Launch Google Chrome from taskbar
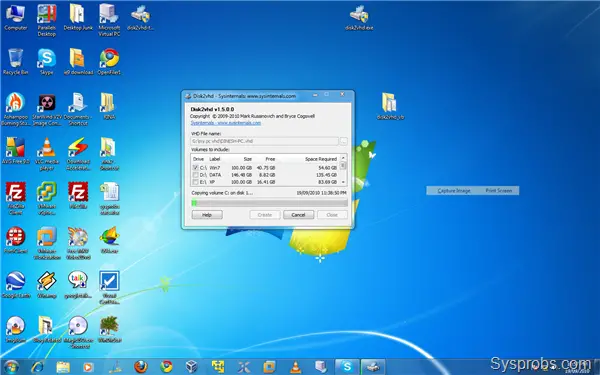 click(166, 367)
